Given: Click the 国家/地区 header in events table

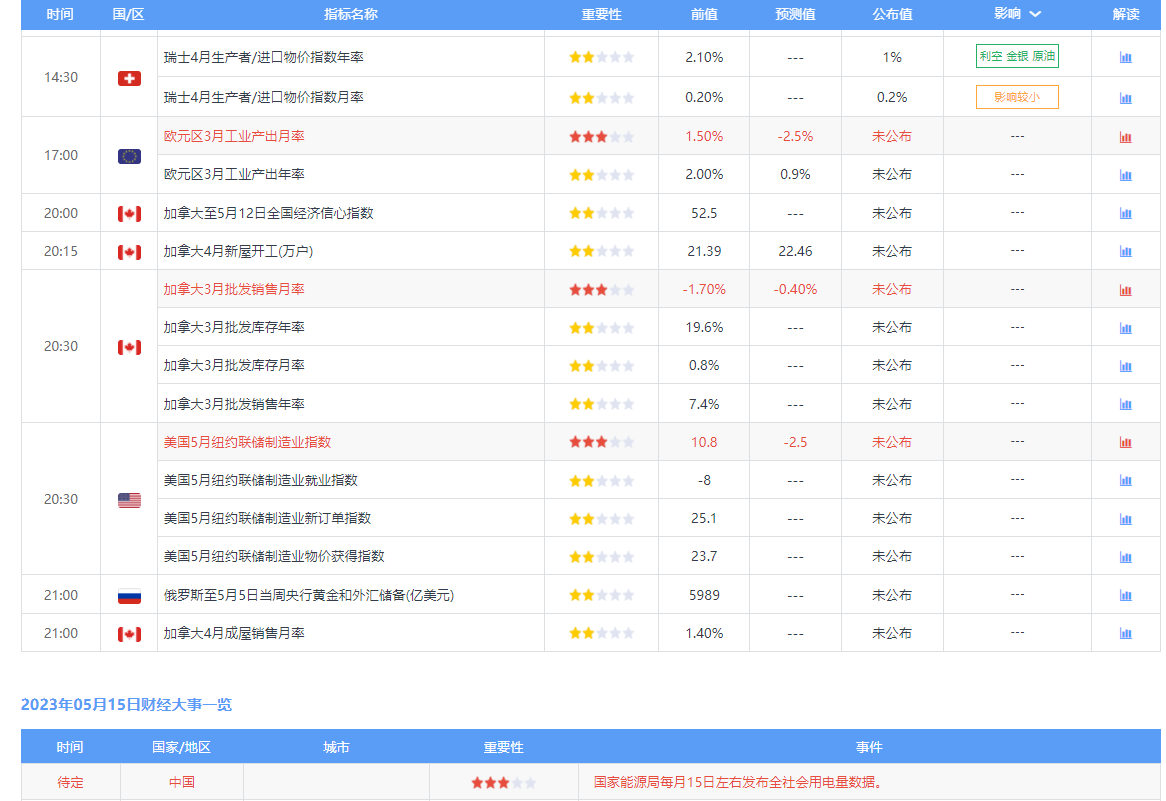Looking at the screenshot, I should click(181, 747).
